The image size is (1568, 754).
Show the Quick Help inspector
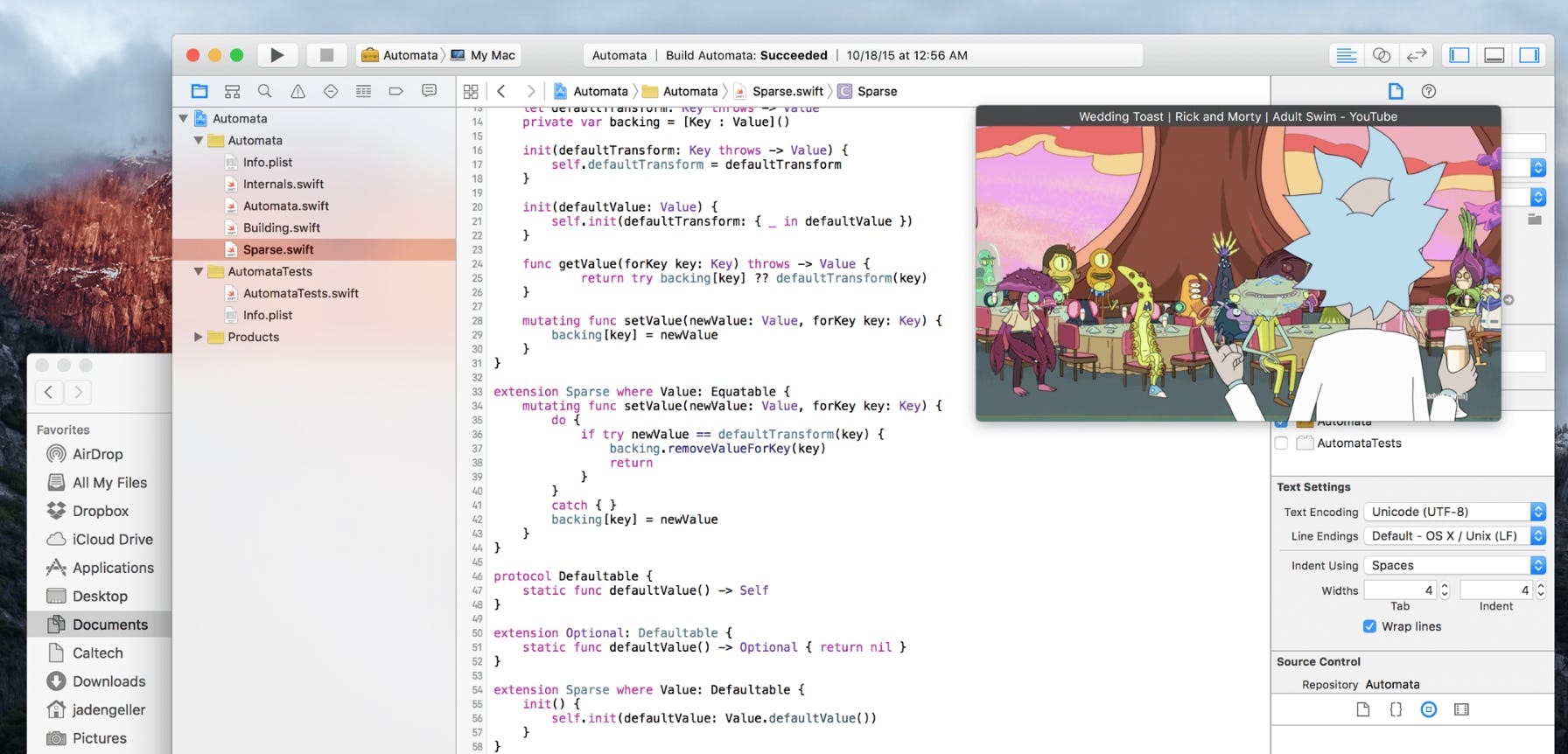tap(1428, 91)
